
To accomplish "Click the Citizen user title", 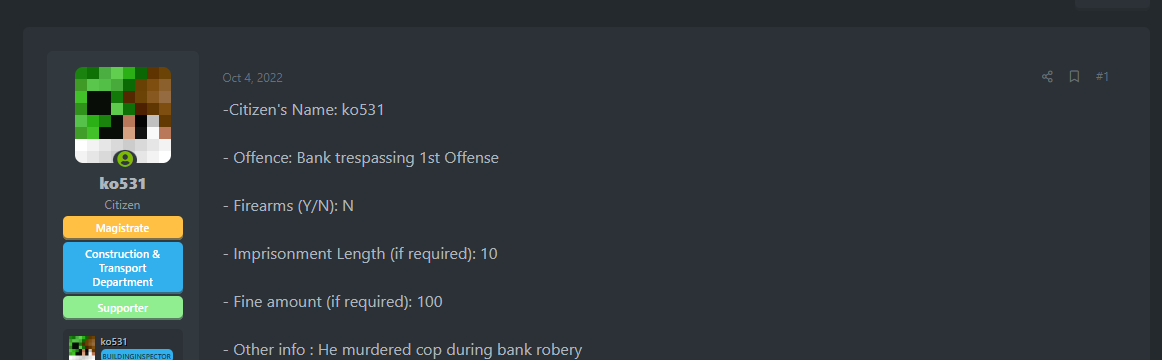I will point(123,204).
